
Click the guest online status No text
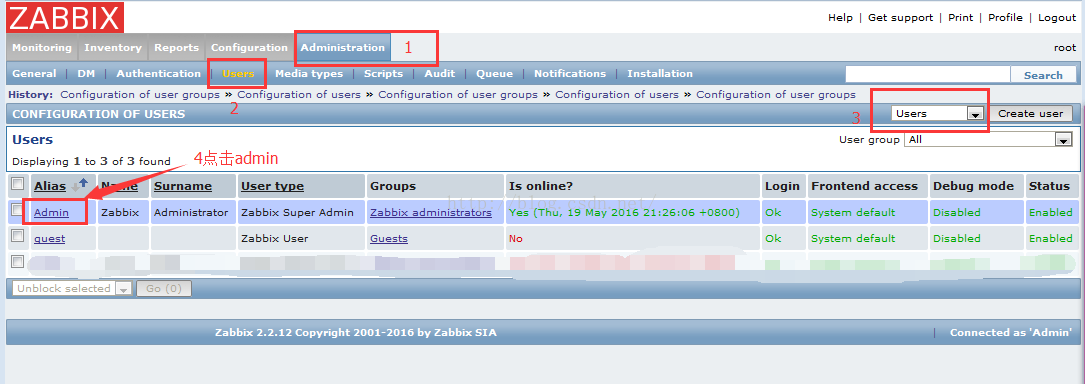click(x=516, y=238)
